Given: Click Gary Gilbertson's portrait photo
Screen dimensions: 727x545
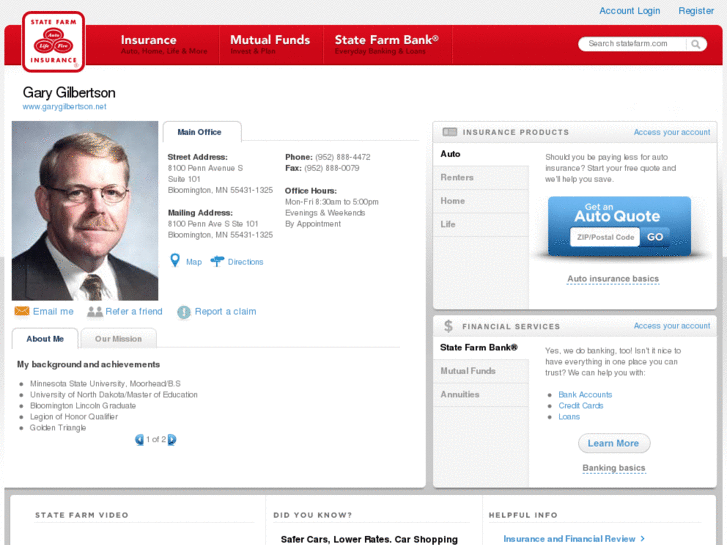Looking at the screenshot, I should tap(85, 211).
